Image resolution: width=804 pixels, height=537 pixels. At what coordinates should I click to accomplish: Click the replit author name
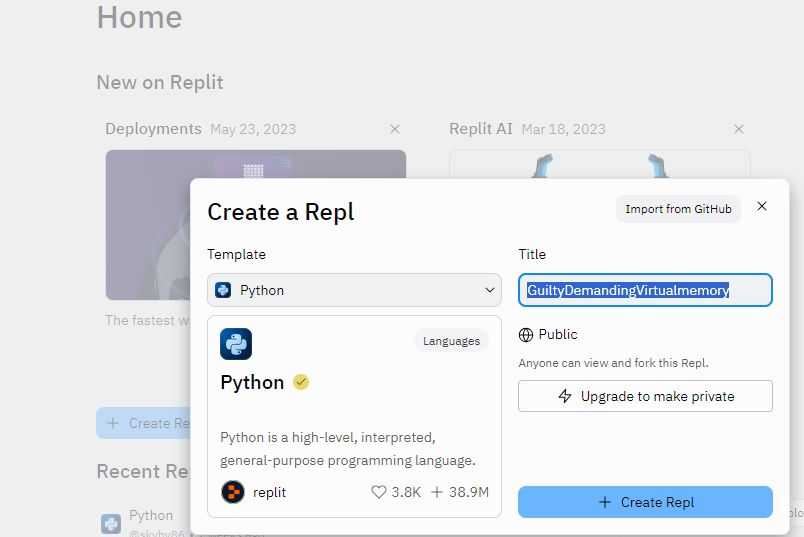click(x=269, y=492)
